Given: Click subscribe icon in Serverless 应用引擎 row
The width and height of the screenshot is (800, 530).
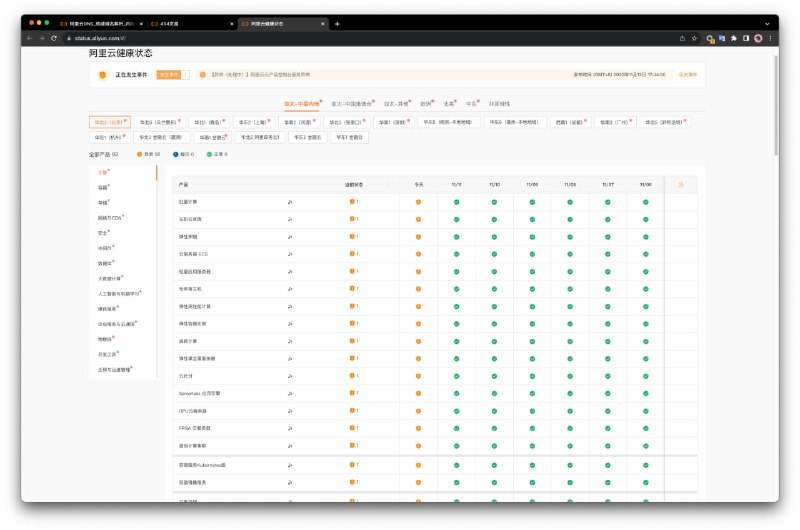Looking at the screenshot, I should [290, 394].
